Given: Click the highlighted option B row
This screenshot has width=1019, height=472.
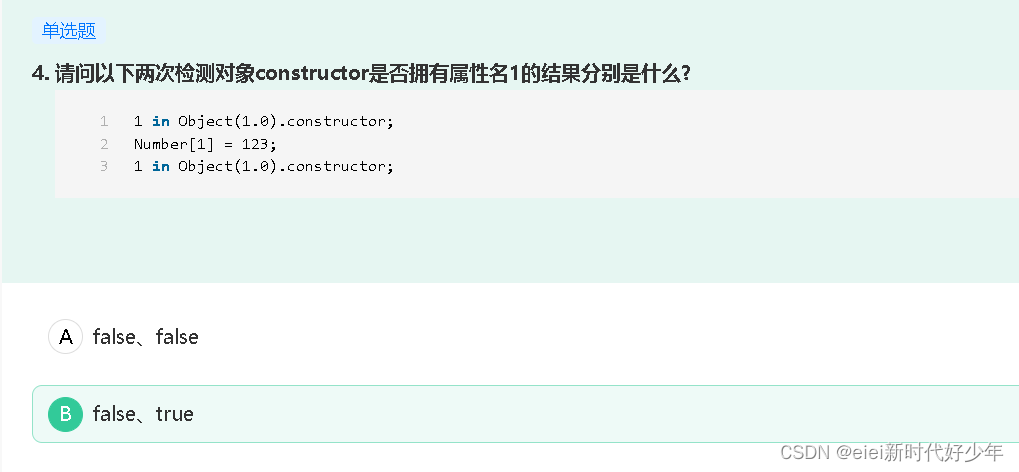Looking at the screenshot, I should pos(525,414).
